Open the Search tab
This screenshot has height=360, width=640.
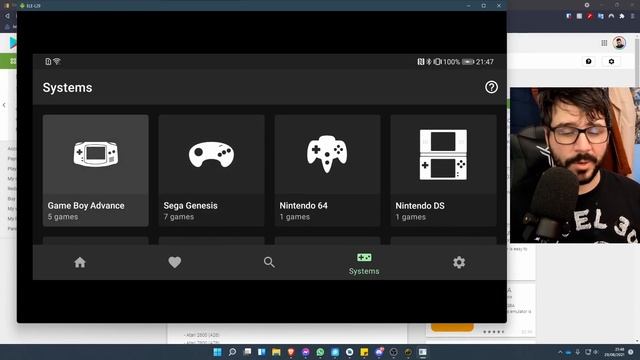click(x=269, y=262)
